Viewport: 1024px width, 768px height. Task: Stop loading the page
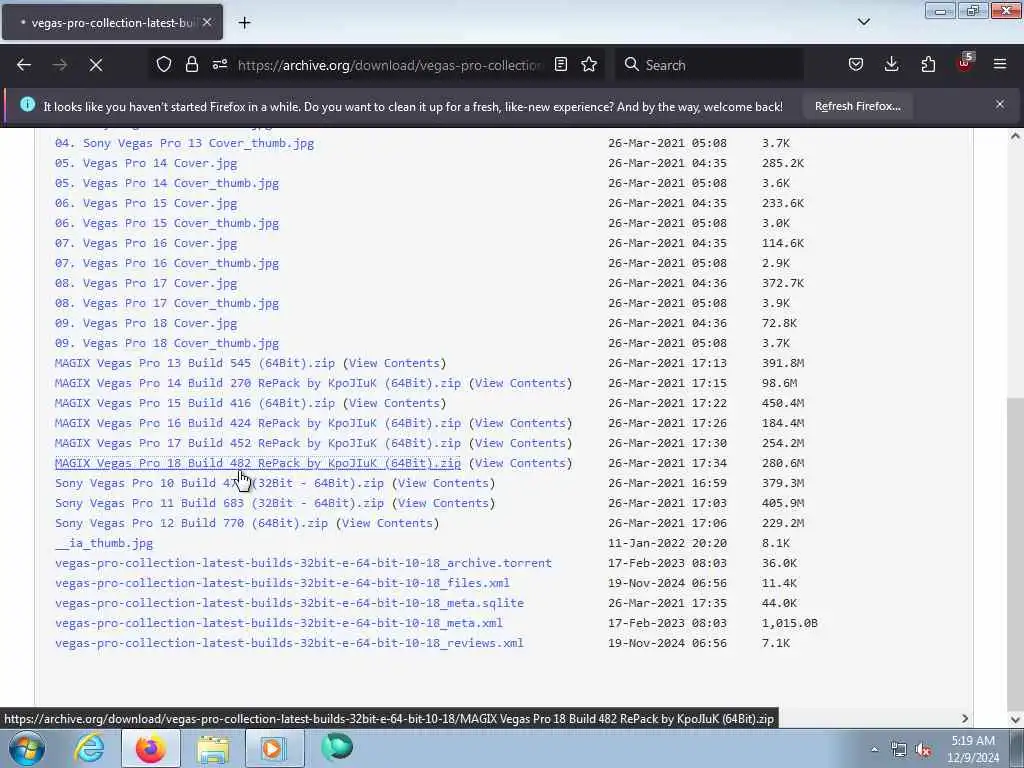96,65
